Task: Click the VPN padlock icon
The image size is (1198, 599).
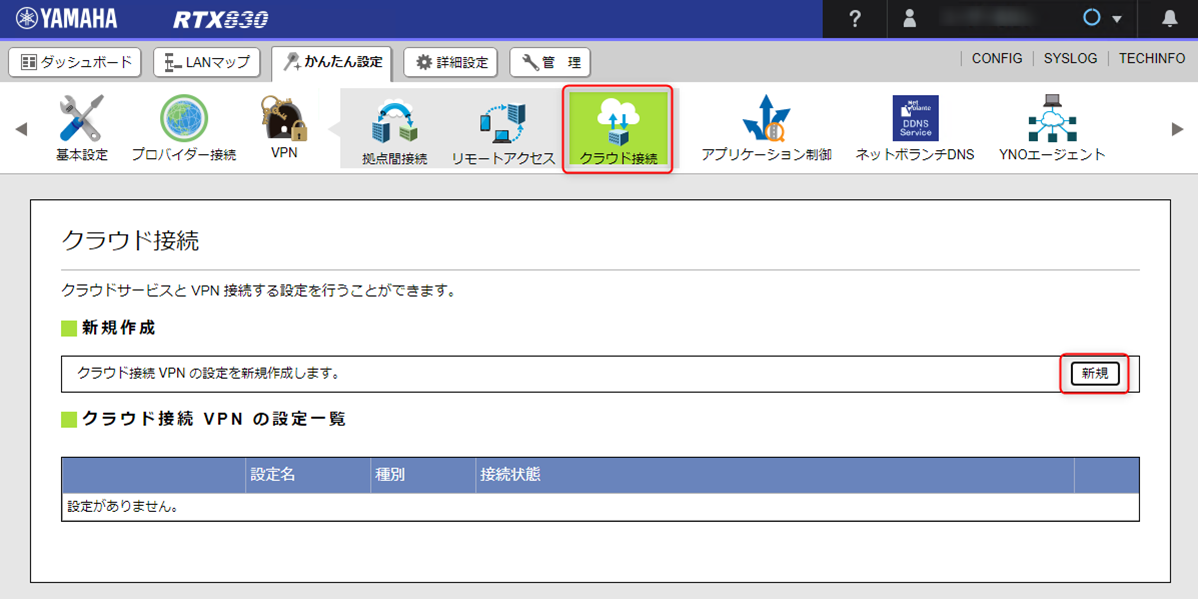Action: pyautogui.click(x=284, y=120)
